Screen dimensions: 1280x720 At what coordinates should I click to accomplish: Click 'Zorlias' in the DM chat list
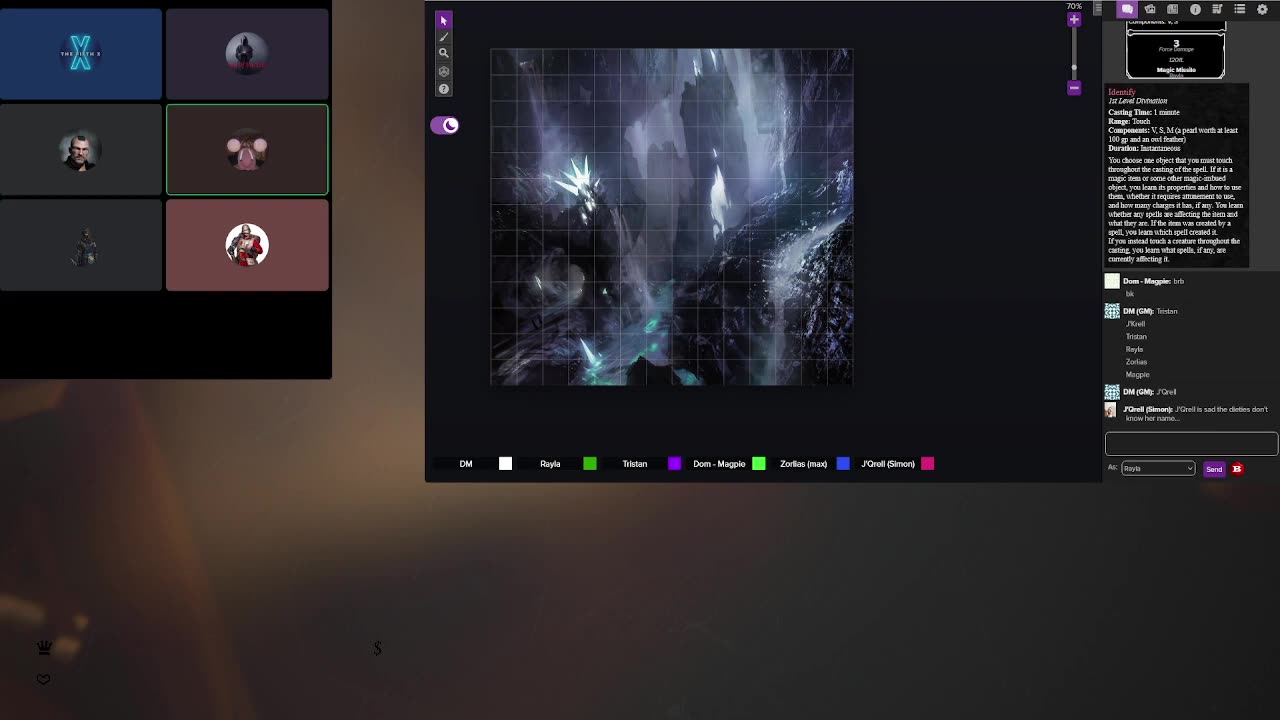1136,362
